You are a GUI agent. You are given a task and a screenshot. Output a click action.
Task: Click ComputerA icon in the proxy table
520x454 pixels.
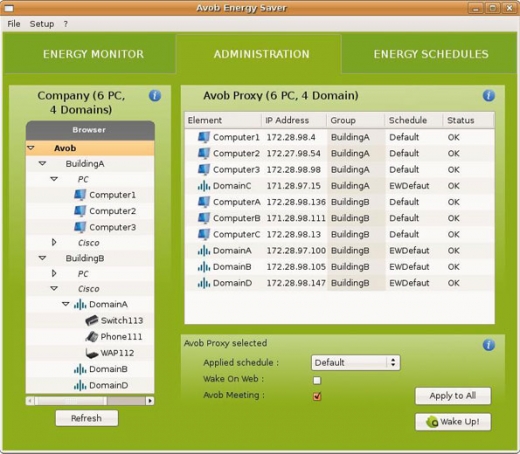pyautogui.click(x=204, y=202)
